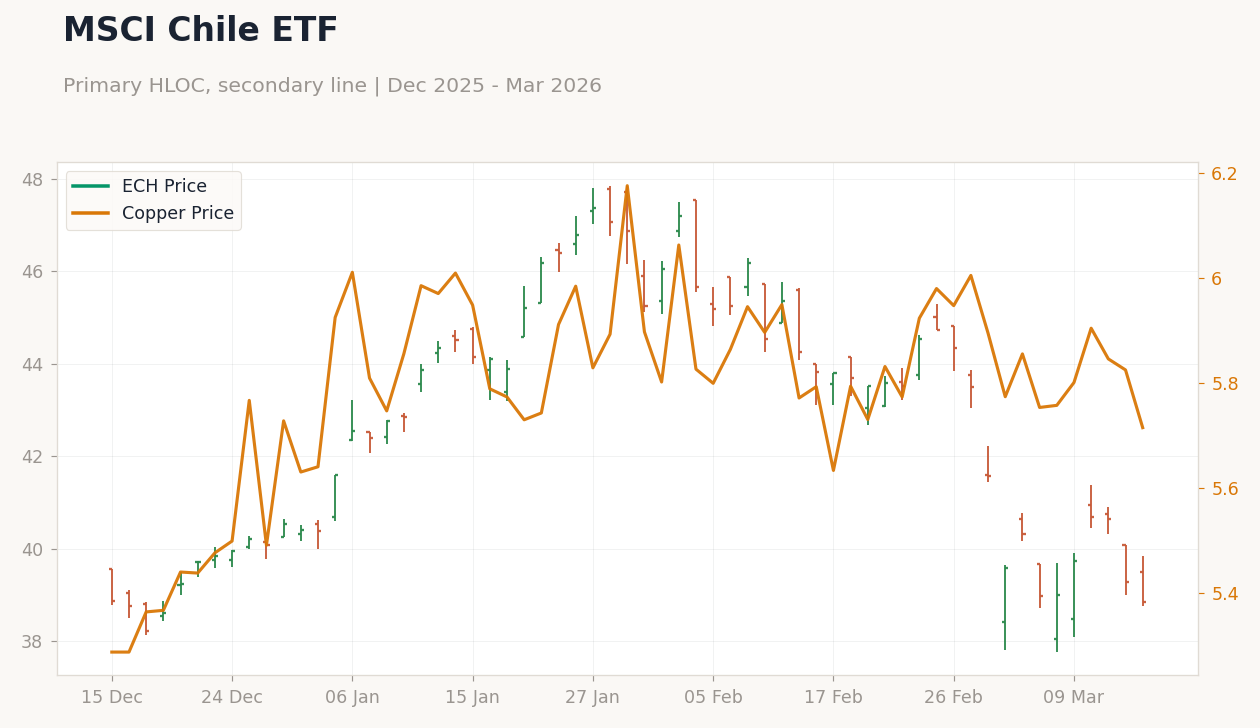
Task: Click the green HLOC bar at 09 Mar
Action: 1074,595
